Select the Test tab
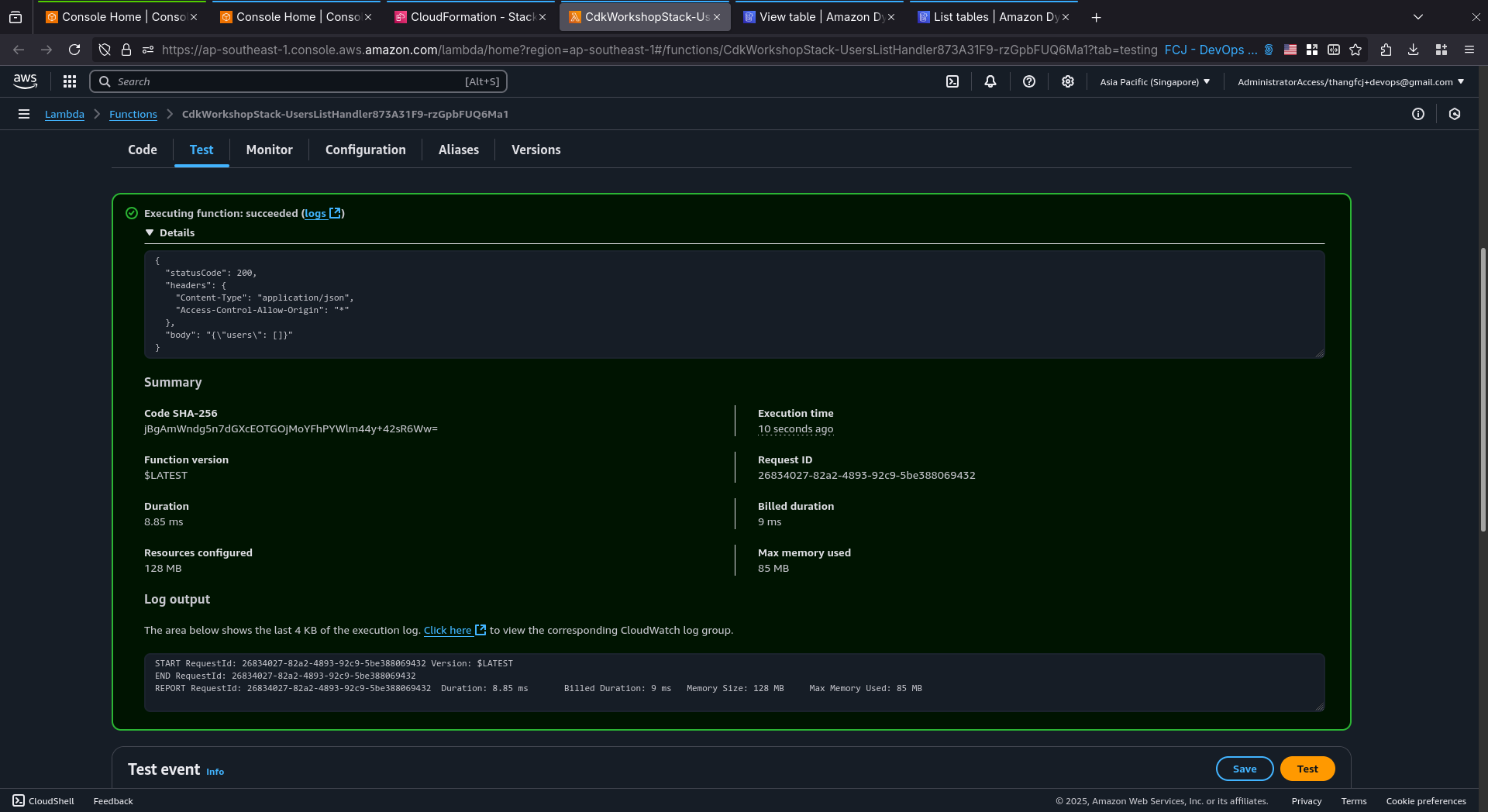 pyautogui.click(x=201, y=150)
